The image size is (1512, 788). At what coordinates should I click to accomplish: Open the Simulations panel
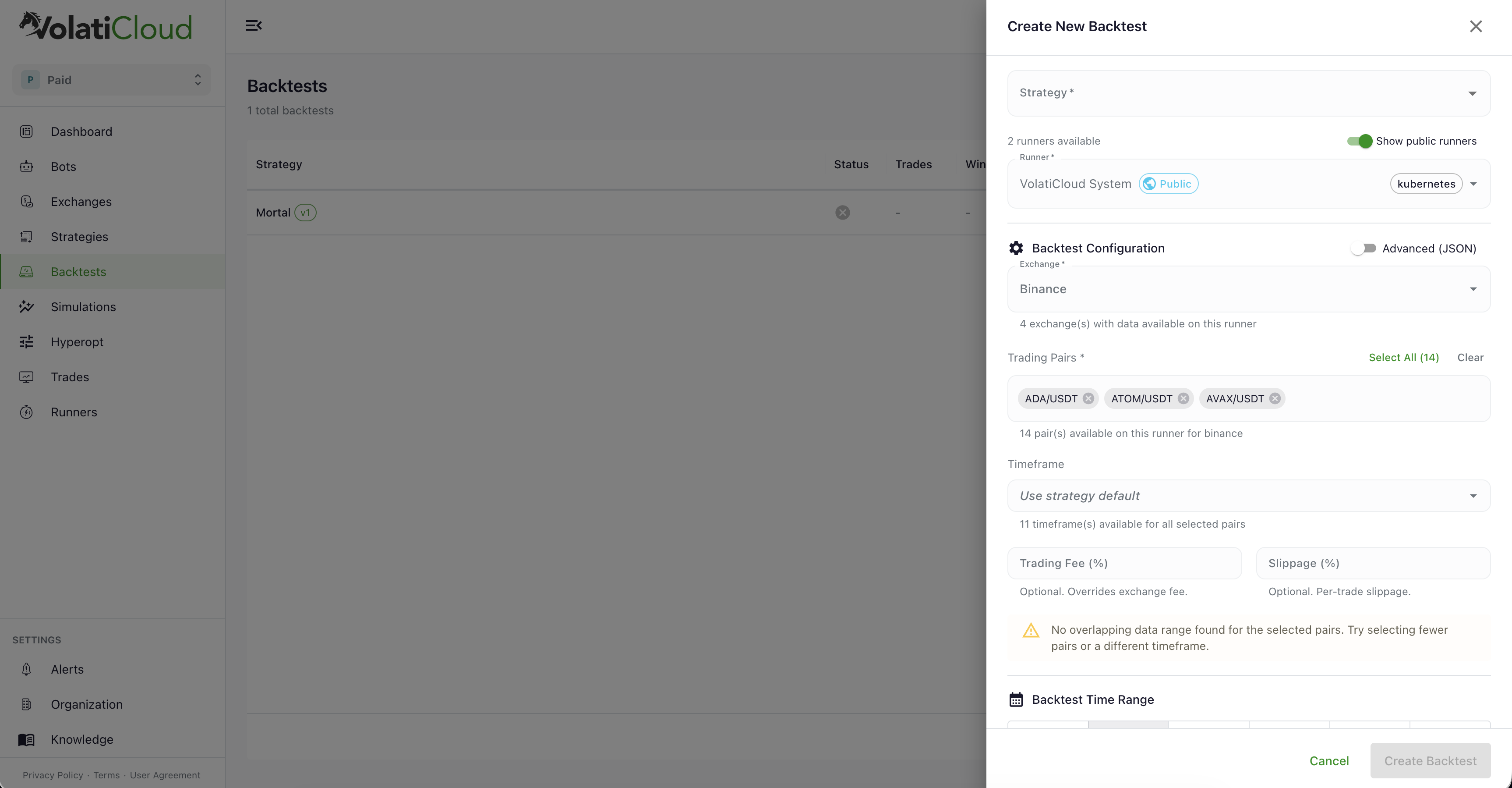(x=83, y=306)
